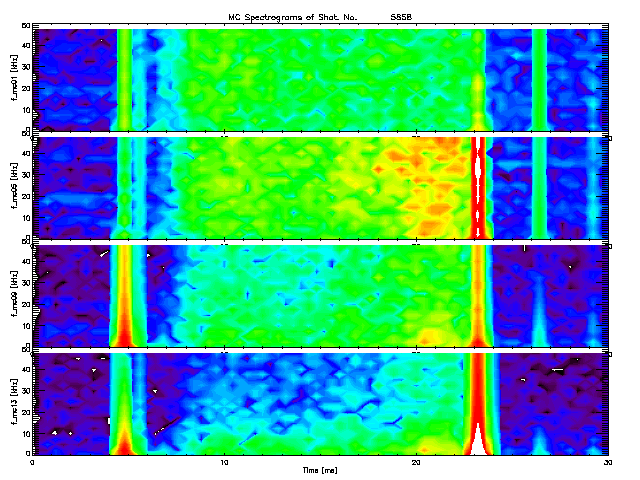Click the '20' tick on the bottom time axis
Screen dimensions: 640x480
(x=416, y=461)
